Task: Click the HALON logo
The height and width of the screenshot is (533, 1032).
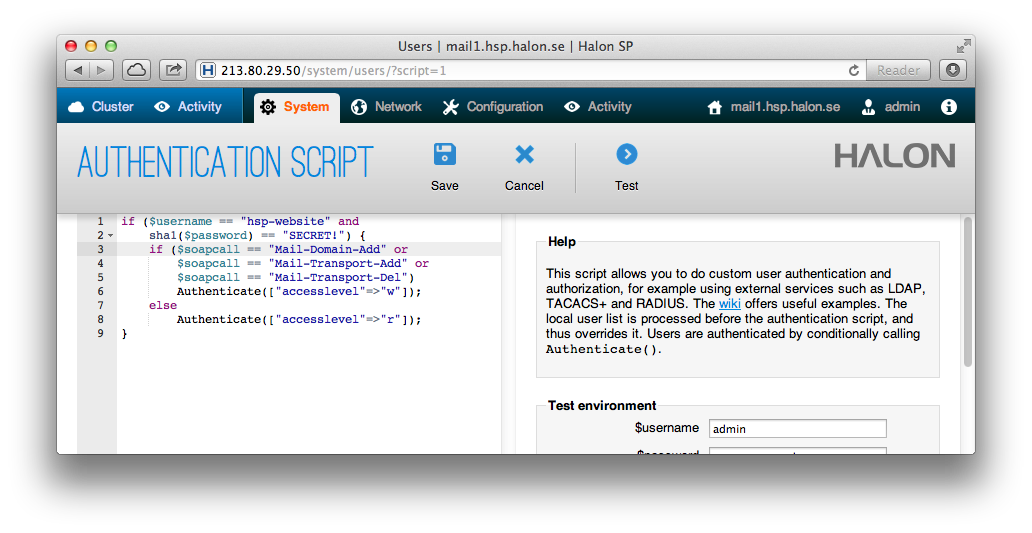Action: click(894, 156)
